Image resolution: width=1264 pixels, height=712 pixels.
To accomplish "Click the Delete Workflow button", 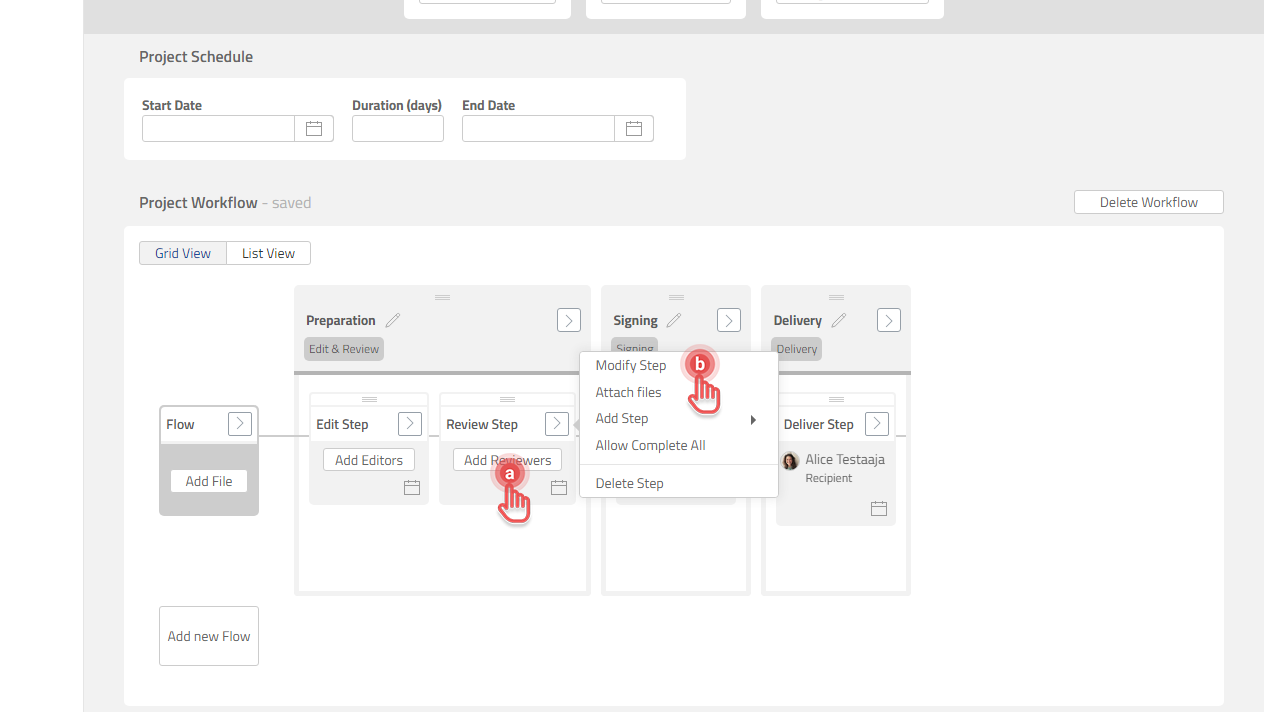I will [1148, 201].
